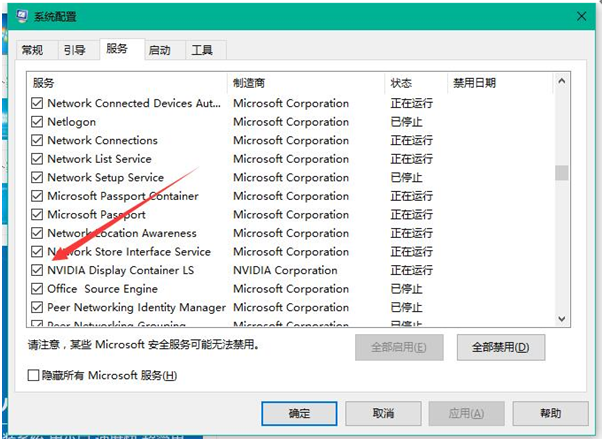Viewport: 602px width, 439px height.
Task: Close the System Configuration dialog
Action: point(582,16)
